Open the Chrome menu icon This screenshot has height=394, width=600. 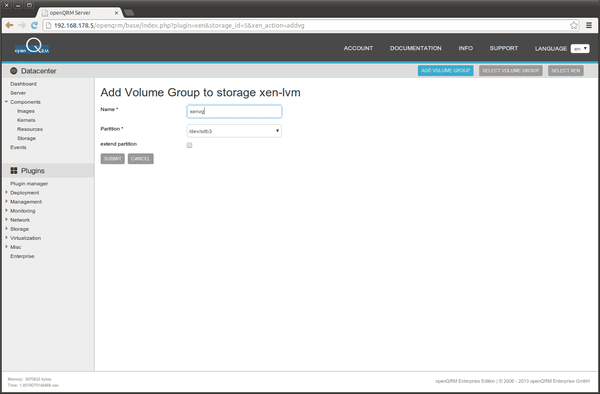pyautogui.click(x=589, y=25)
